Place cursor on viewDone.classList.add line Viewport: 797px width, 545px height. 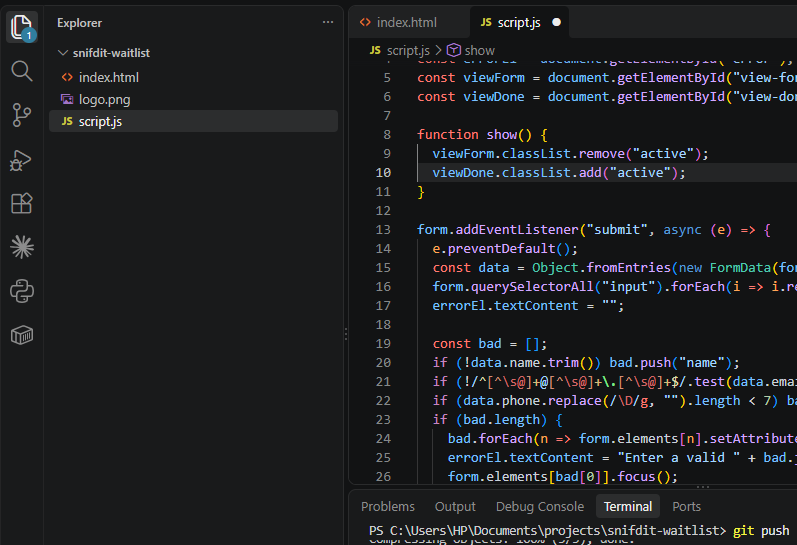click(x=559, y=173)
